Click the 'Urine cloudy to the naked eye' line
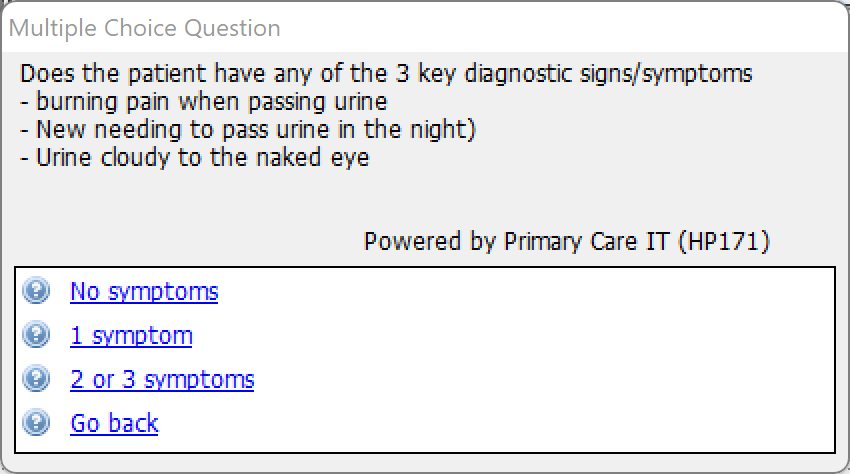This screenshot has height=474, width=850. click(x=195, y=158)
